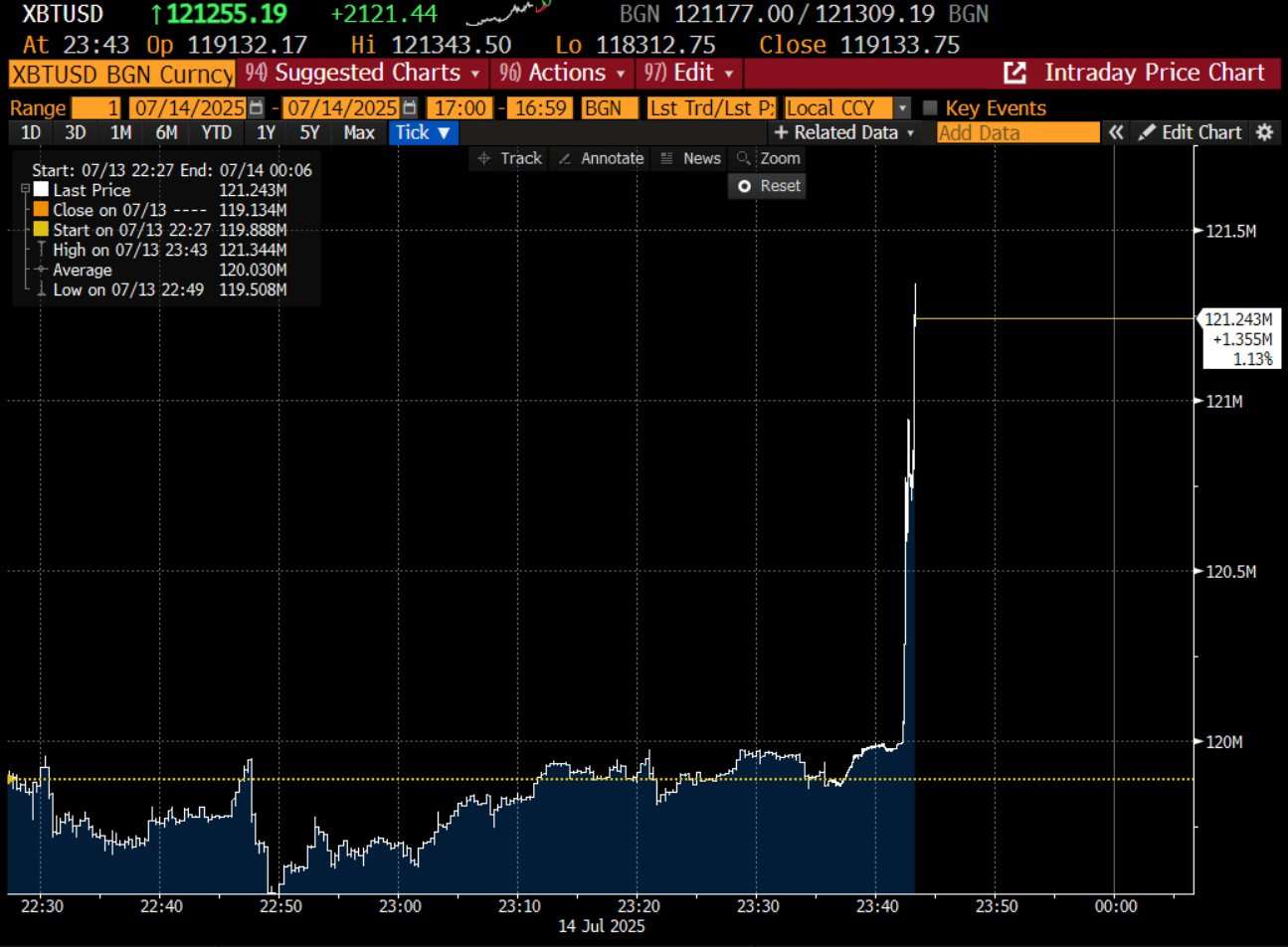Expand the Tick interval dropdown
Screen dimensions: 1288x947
(423, 132)
